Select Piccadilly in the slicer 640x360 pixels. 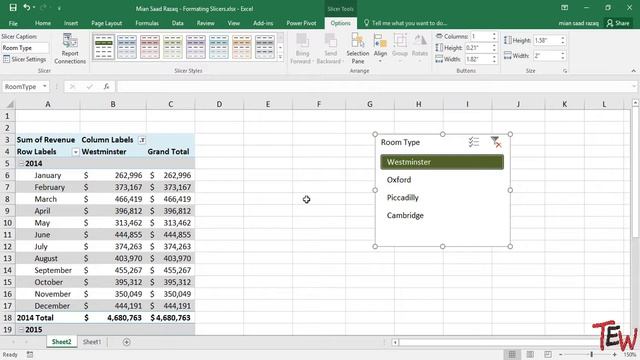[442, 198]
